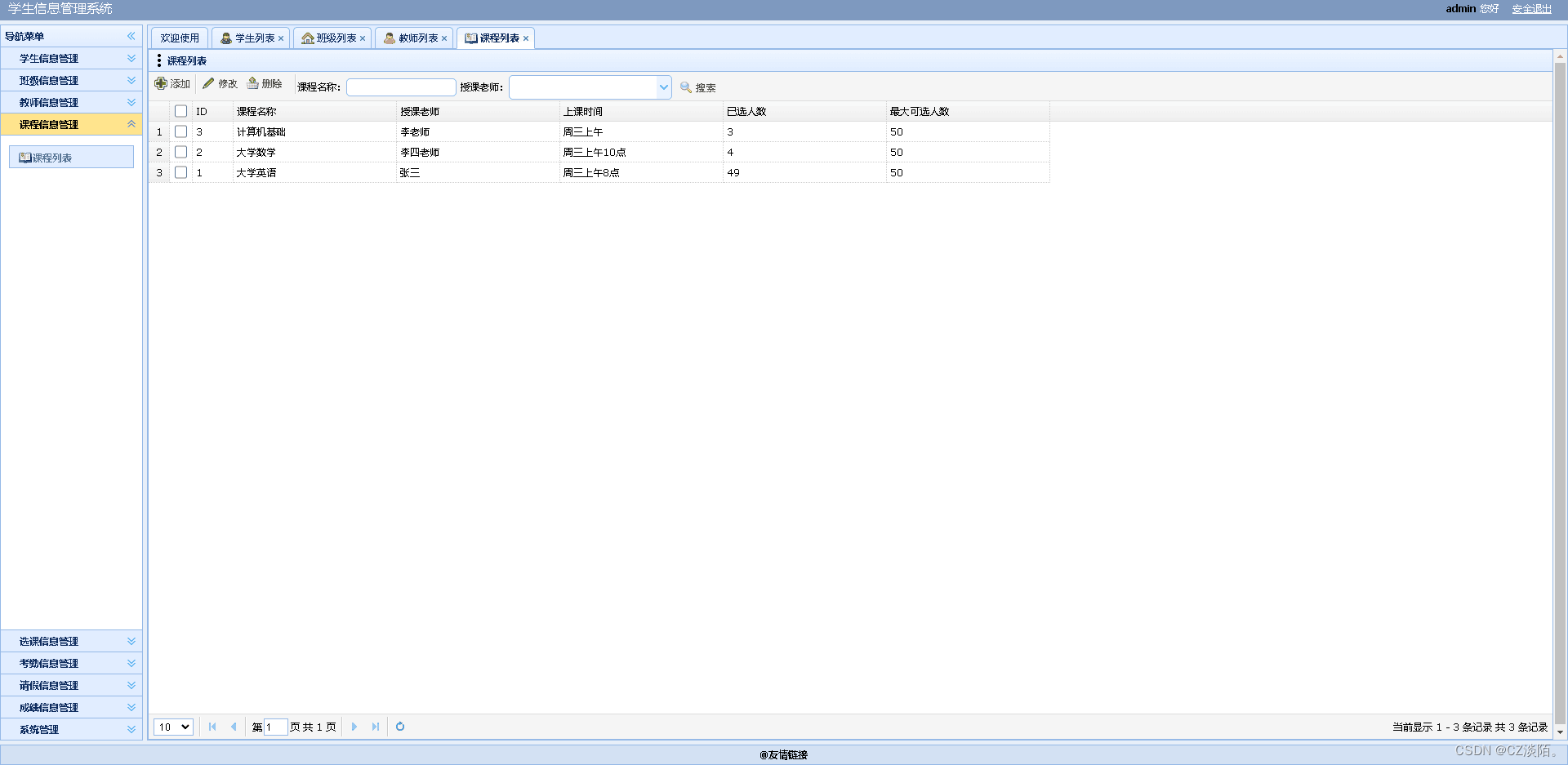Image resolution: width=1568 pixels, height=765 pixels.
Task: Open 课程列表 item in sidebar
Action: [x=71, y=158]
